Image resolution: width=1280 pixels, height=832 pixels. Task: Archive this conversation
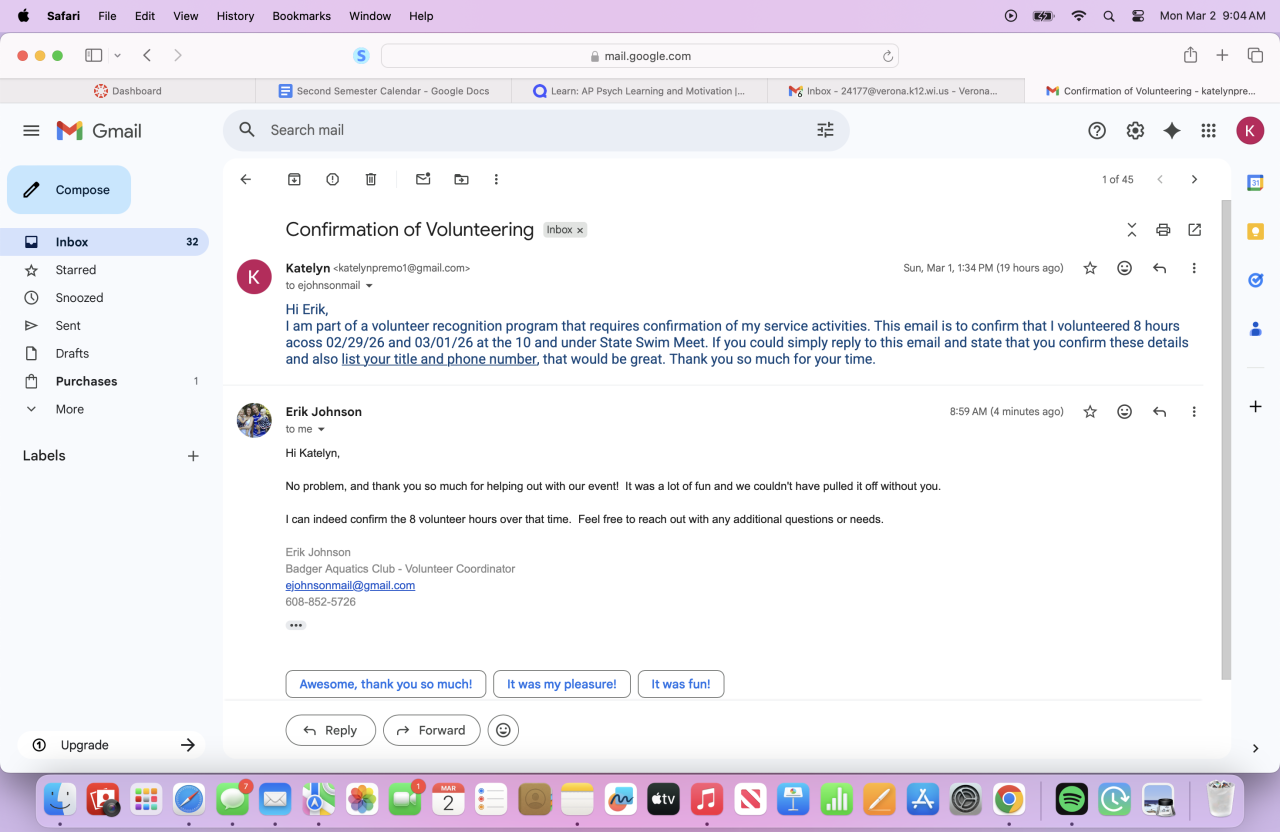294,179
